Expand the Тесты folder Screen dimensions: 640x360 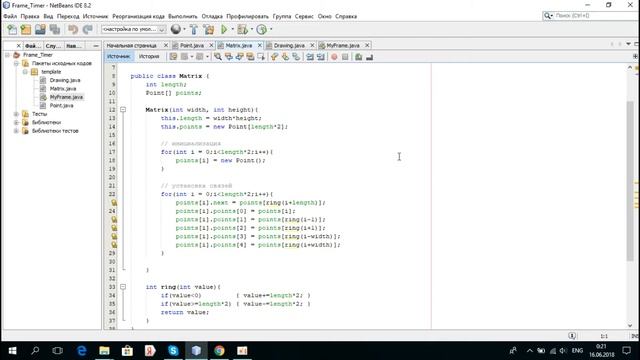tap(16, 114)
